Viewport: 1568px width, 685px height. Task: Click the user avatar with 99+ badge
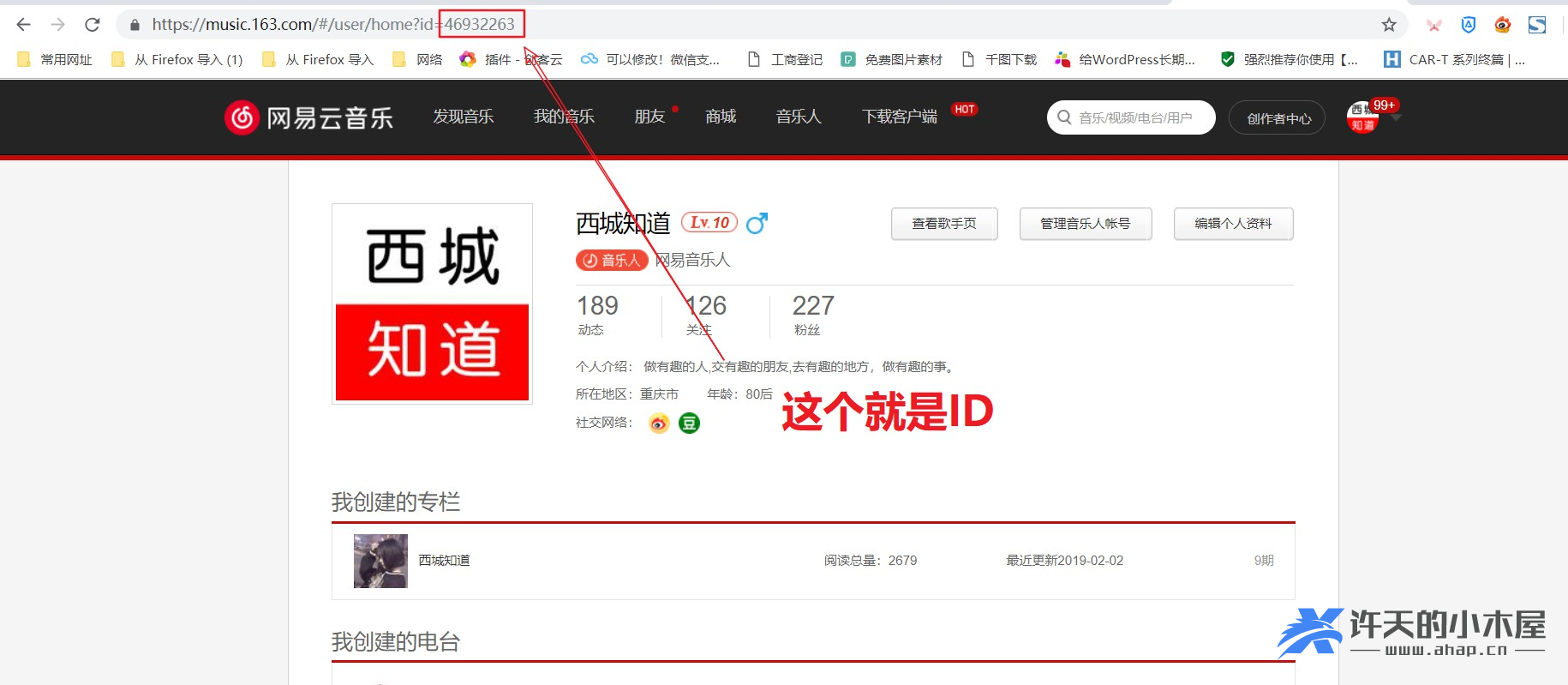(1362, 117)
